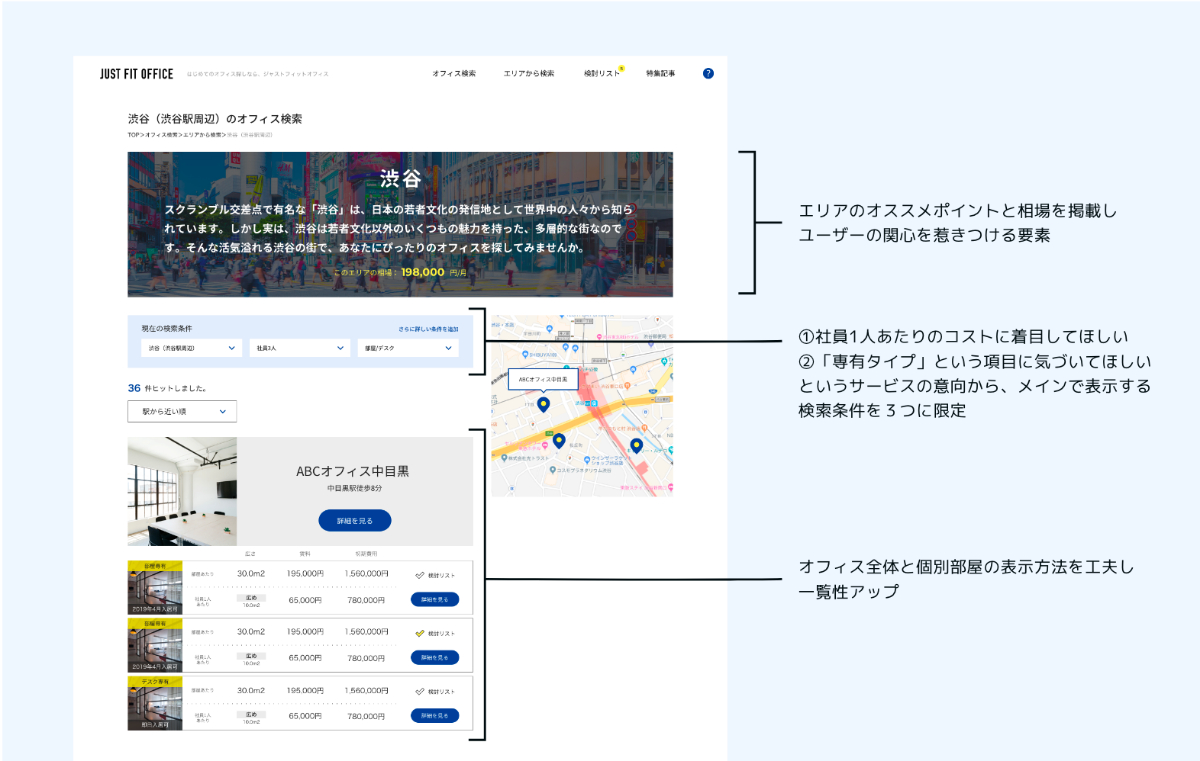This screenshot has width=1200, height=761.
Task: Open the 駅から近い順 sort dropdown
Action: click(182, 411)
